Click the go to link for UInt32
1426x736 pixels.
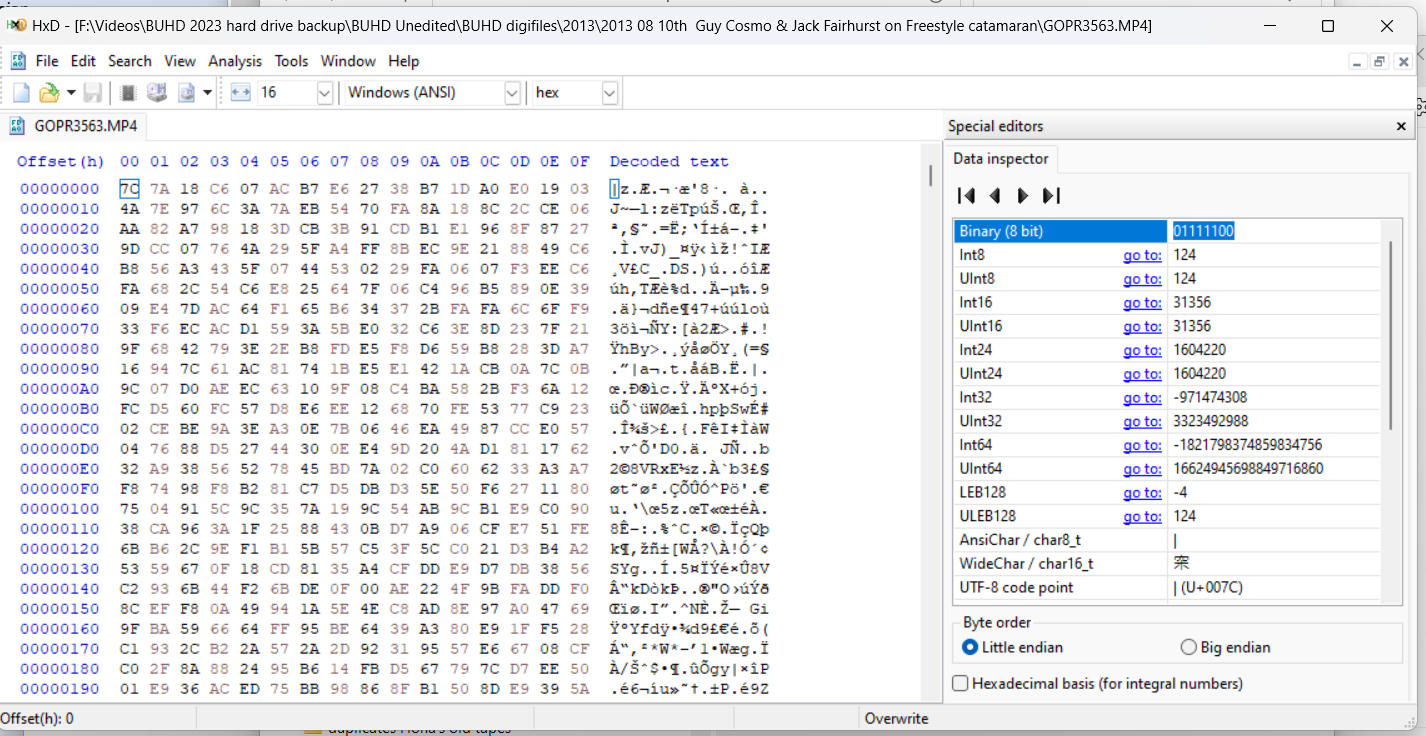coord(1142,421)
